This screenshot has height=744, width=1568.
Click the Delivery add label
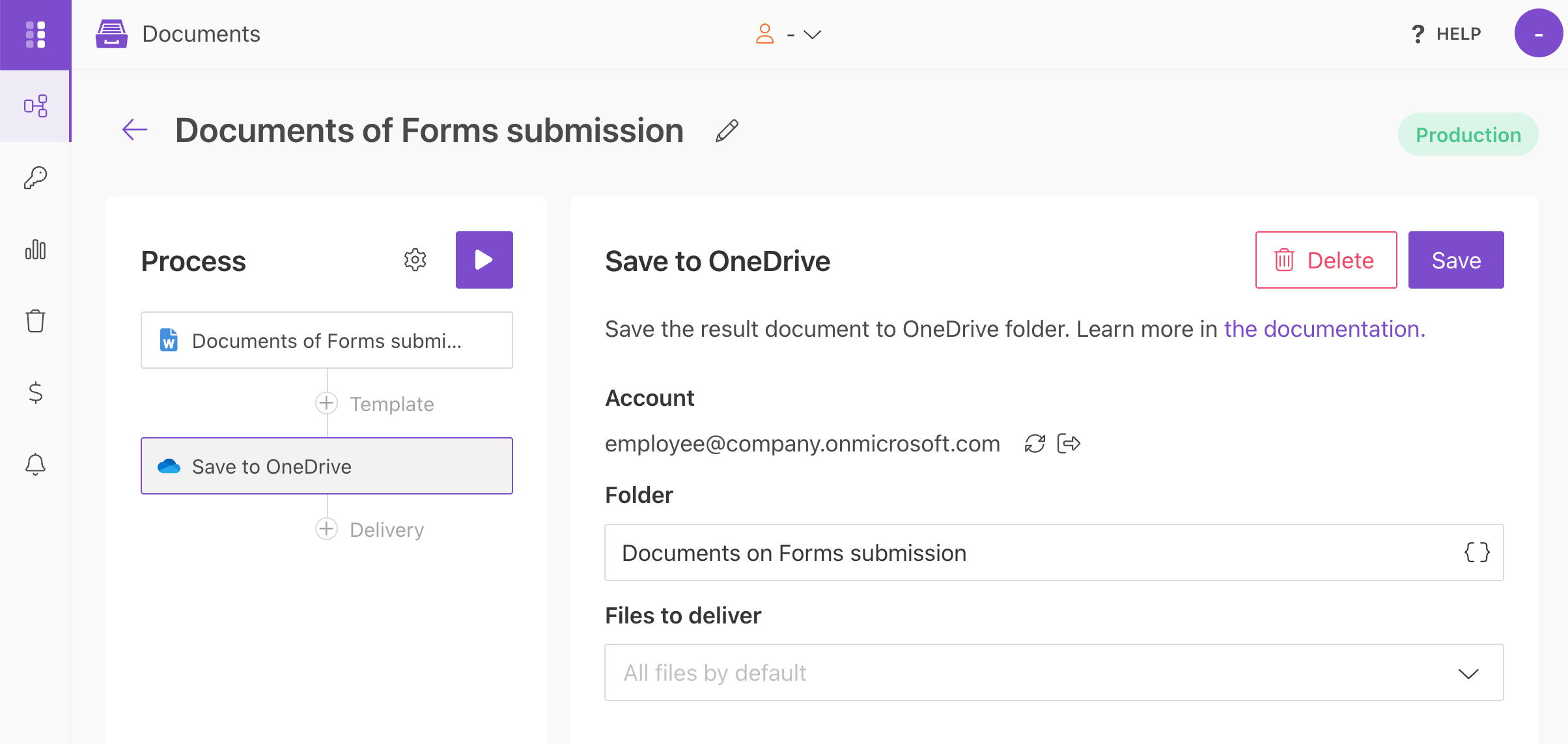pos(387,530)
